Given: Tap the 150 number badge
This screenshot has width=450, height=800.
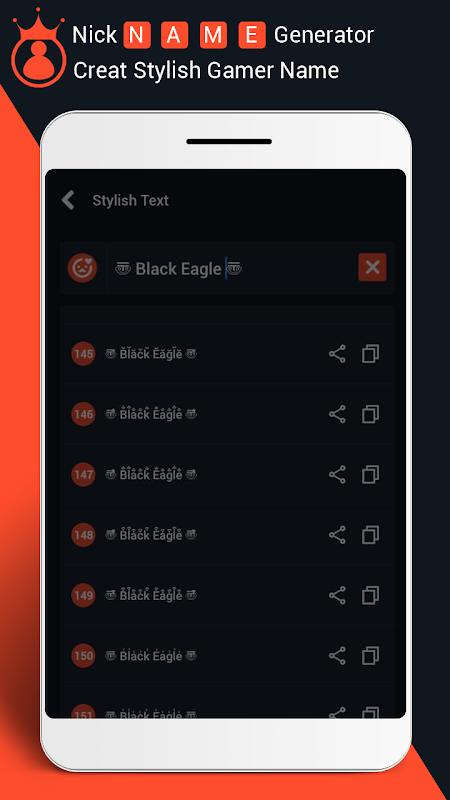Looking at the screenshot, I should coord(83,656).
